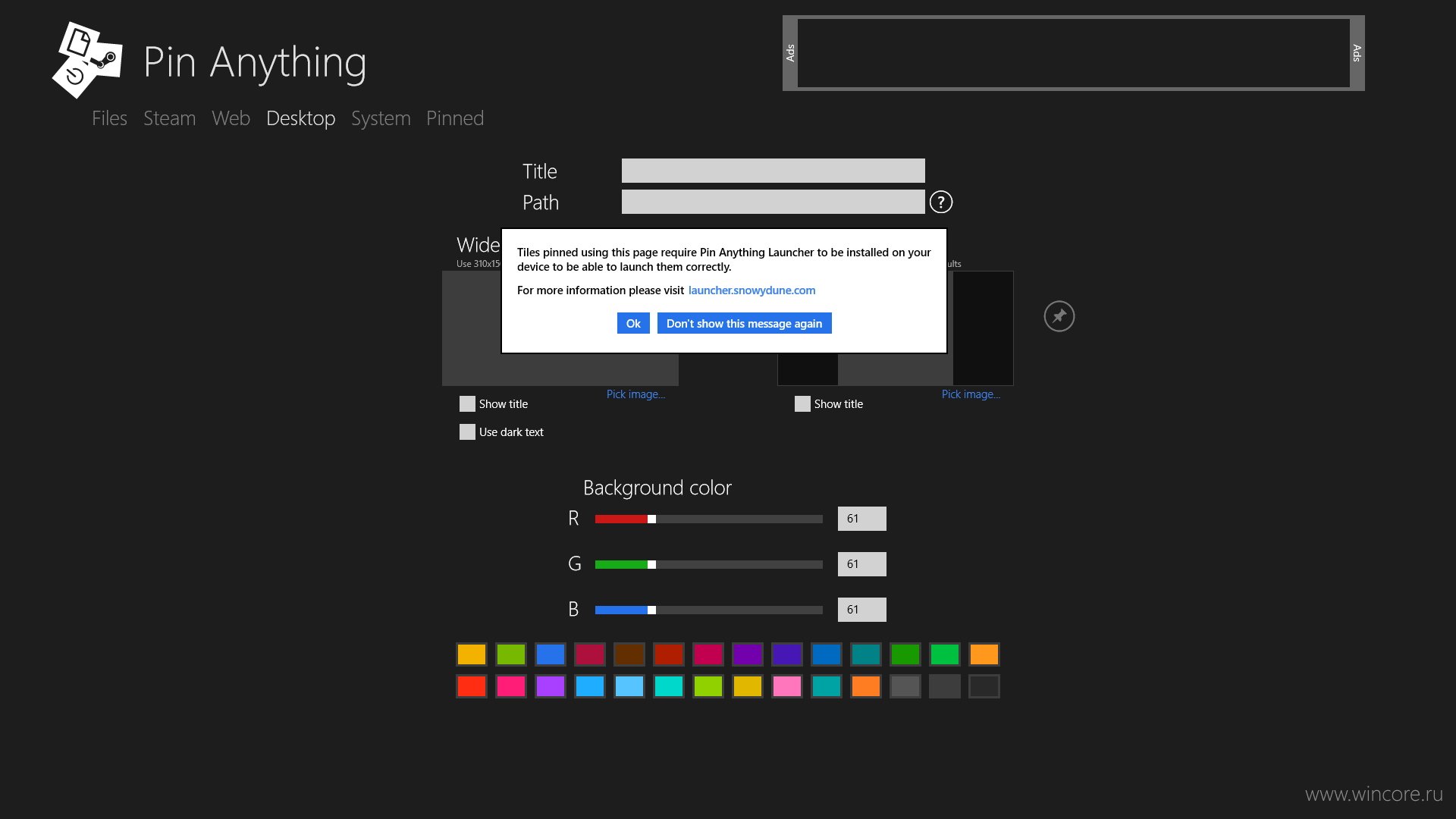
Task: Select the magenta-red swatch in top row
Action: 708,654
